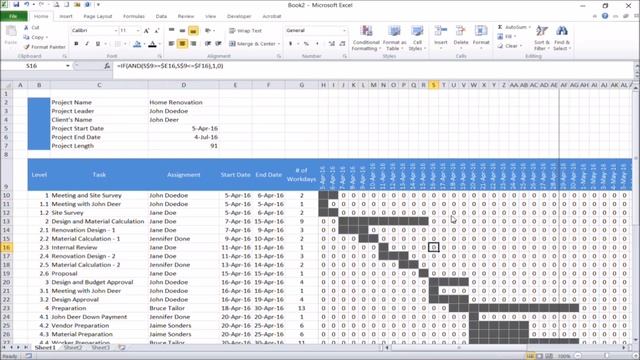Screen dimensions: 640x360
Task: Toggle Middle Align
Action: coord(182,31)
